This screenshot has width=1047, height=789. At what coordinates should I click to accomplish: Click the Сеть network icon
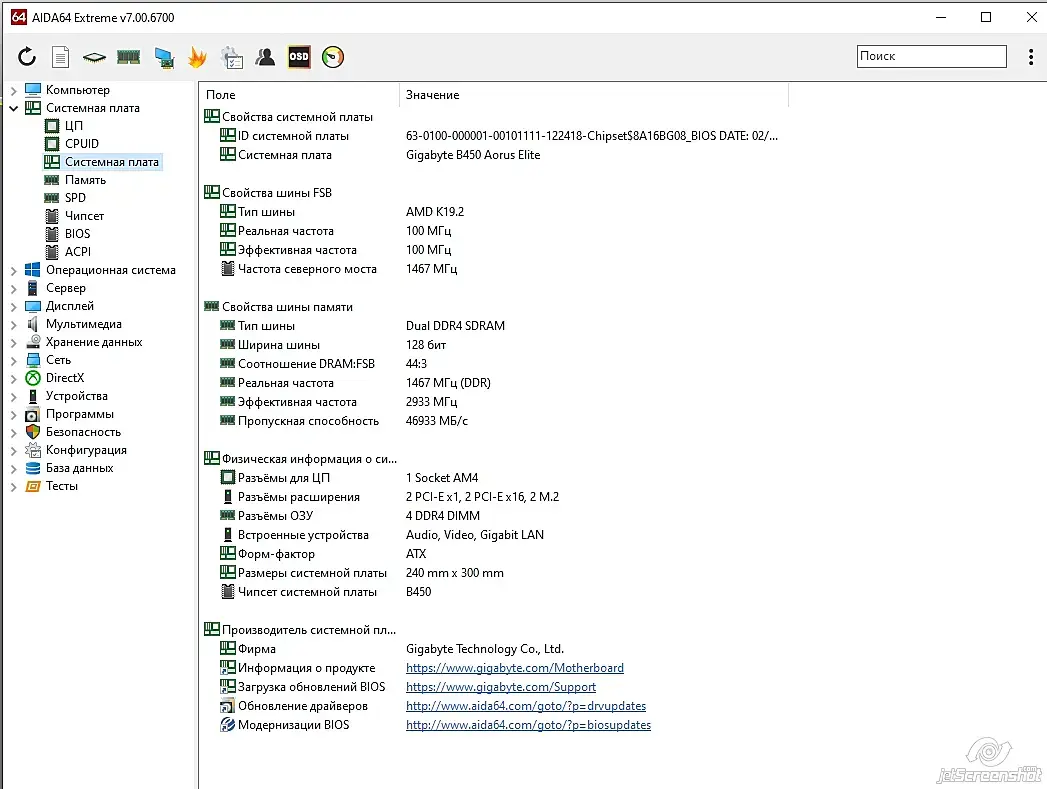[33, 360]
